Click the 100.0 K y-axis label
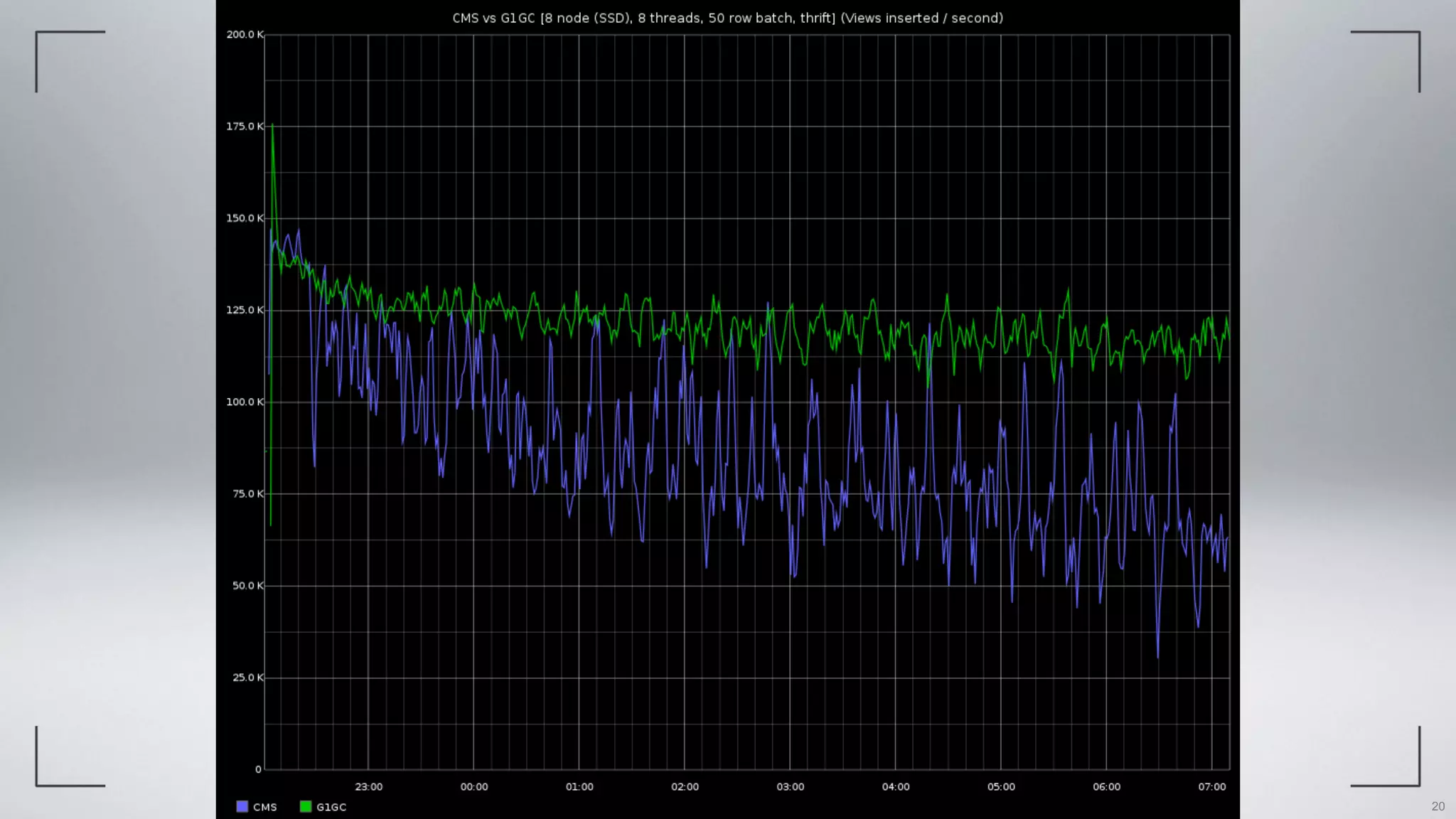The width and height of the screenshot is (1456, 819). click(x=245, y=402)
